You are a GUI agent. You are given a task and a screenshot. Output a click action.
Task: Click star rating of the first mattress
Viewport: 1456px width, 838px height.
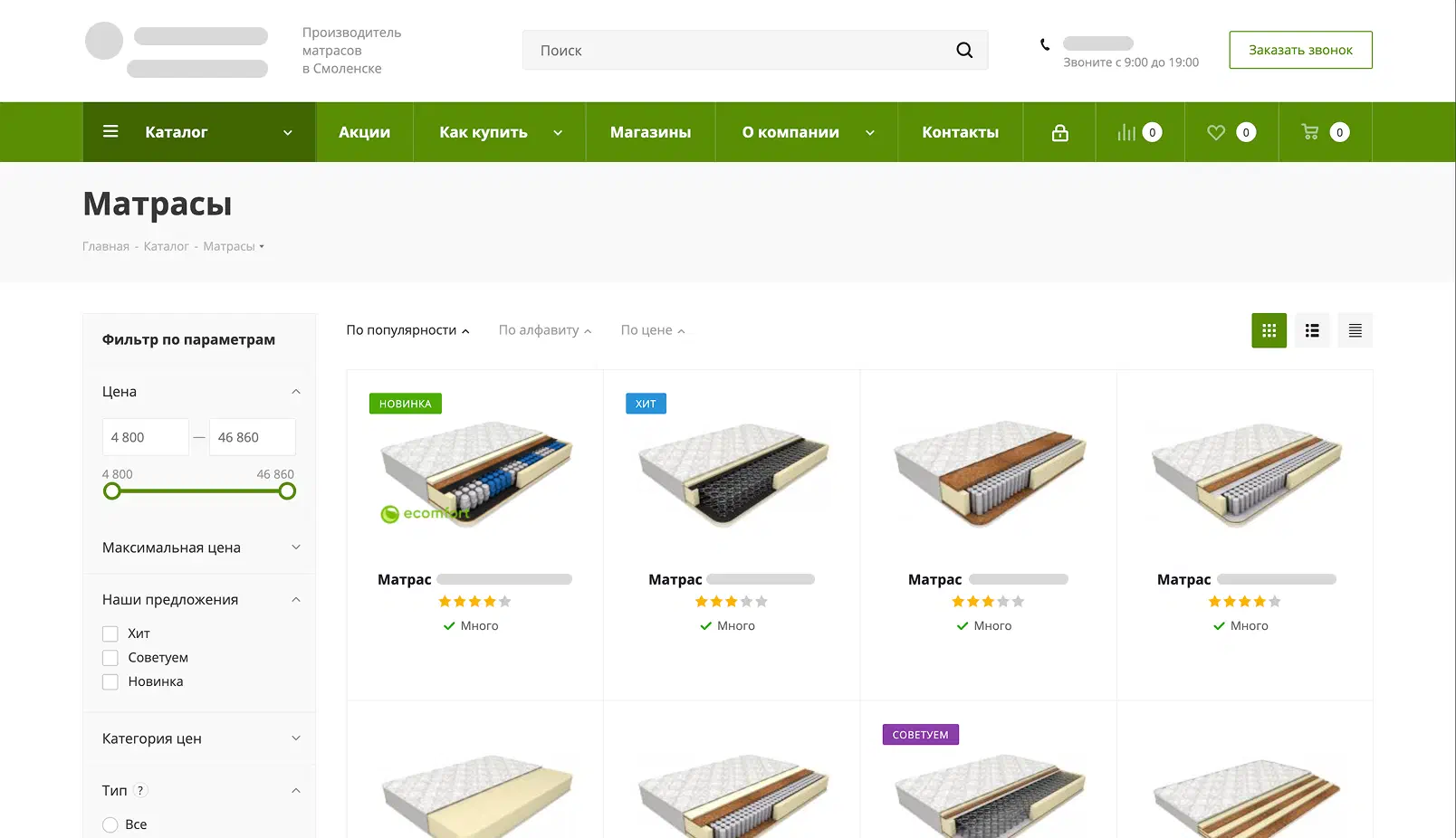(475, 602)
